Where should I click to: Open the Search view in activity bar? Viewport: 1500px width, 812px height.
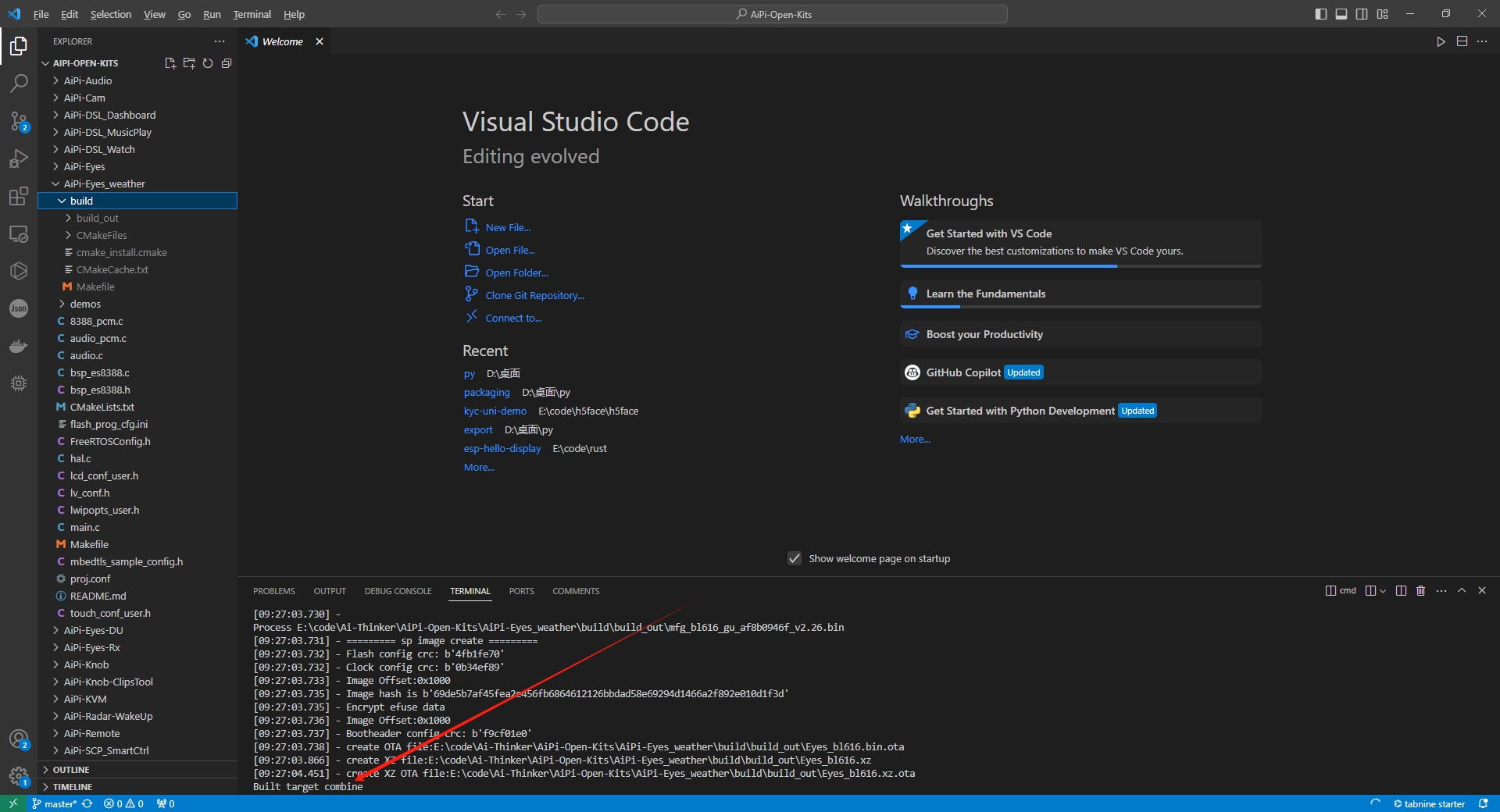click(19, 83)
